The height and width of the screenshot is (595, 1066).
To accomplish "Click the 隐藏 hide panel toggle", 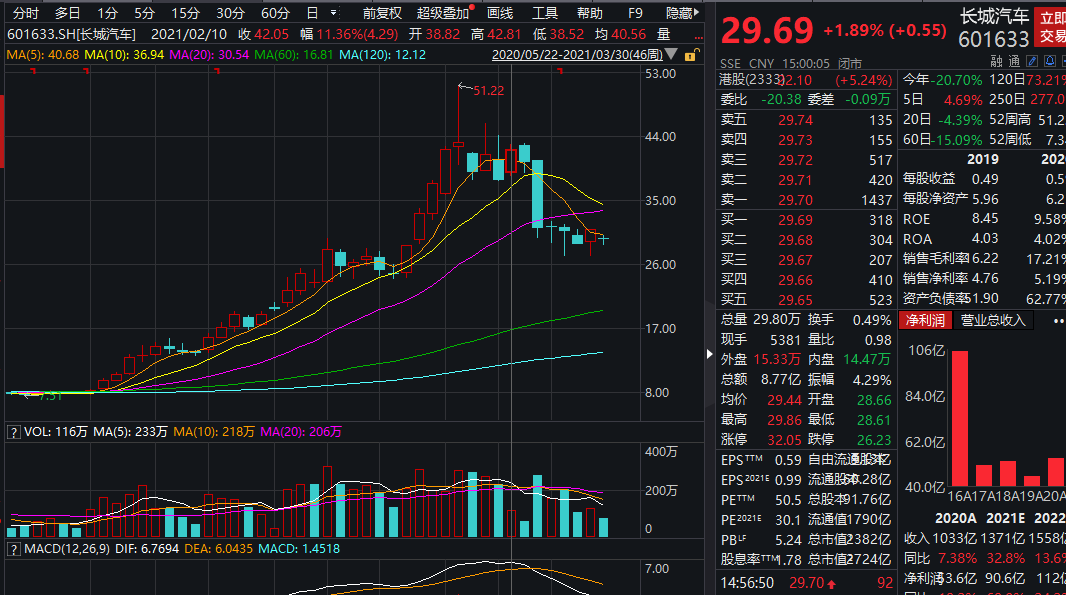I will point(681,13).
